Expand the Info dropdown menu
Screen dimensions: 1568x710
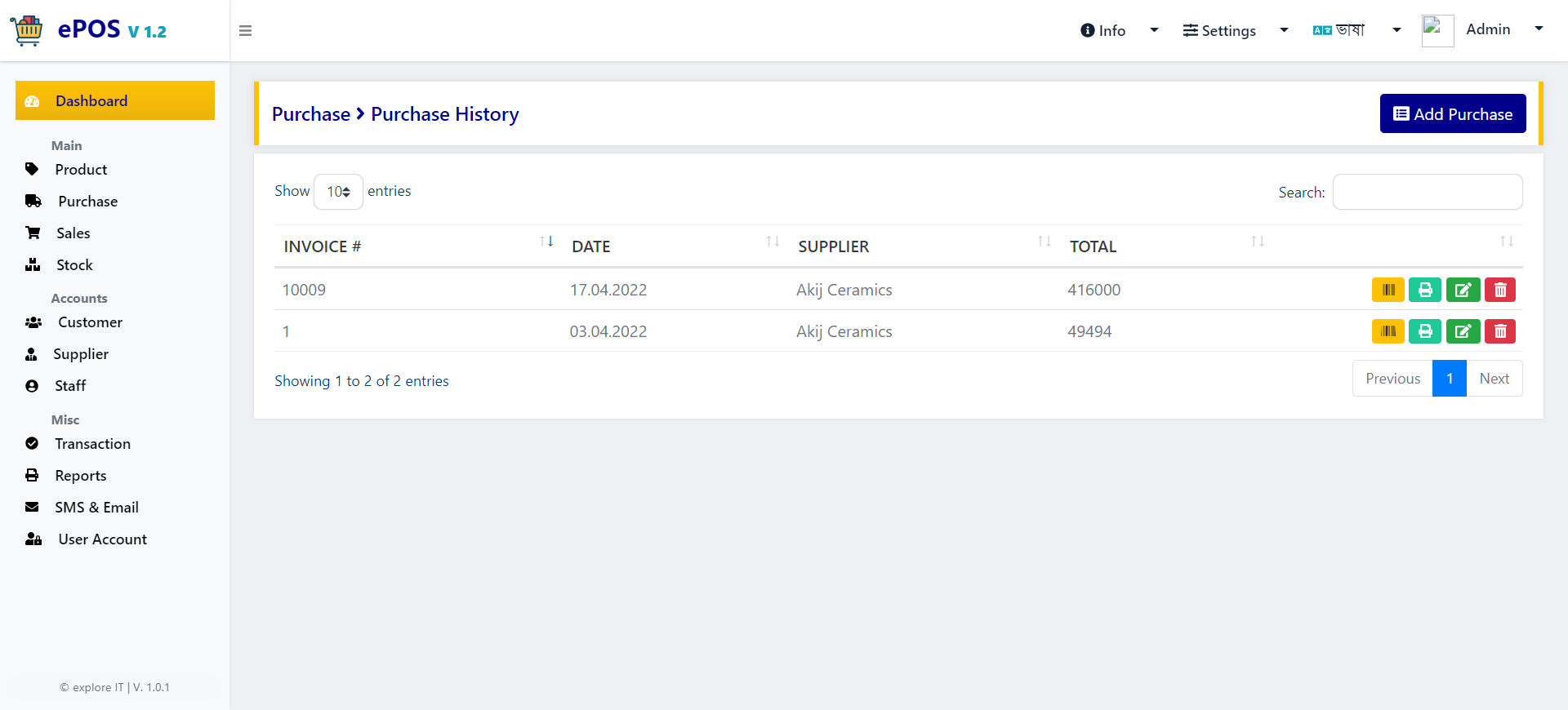(x=1119, y=31)
